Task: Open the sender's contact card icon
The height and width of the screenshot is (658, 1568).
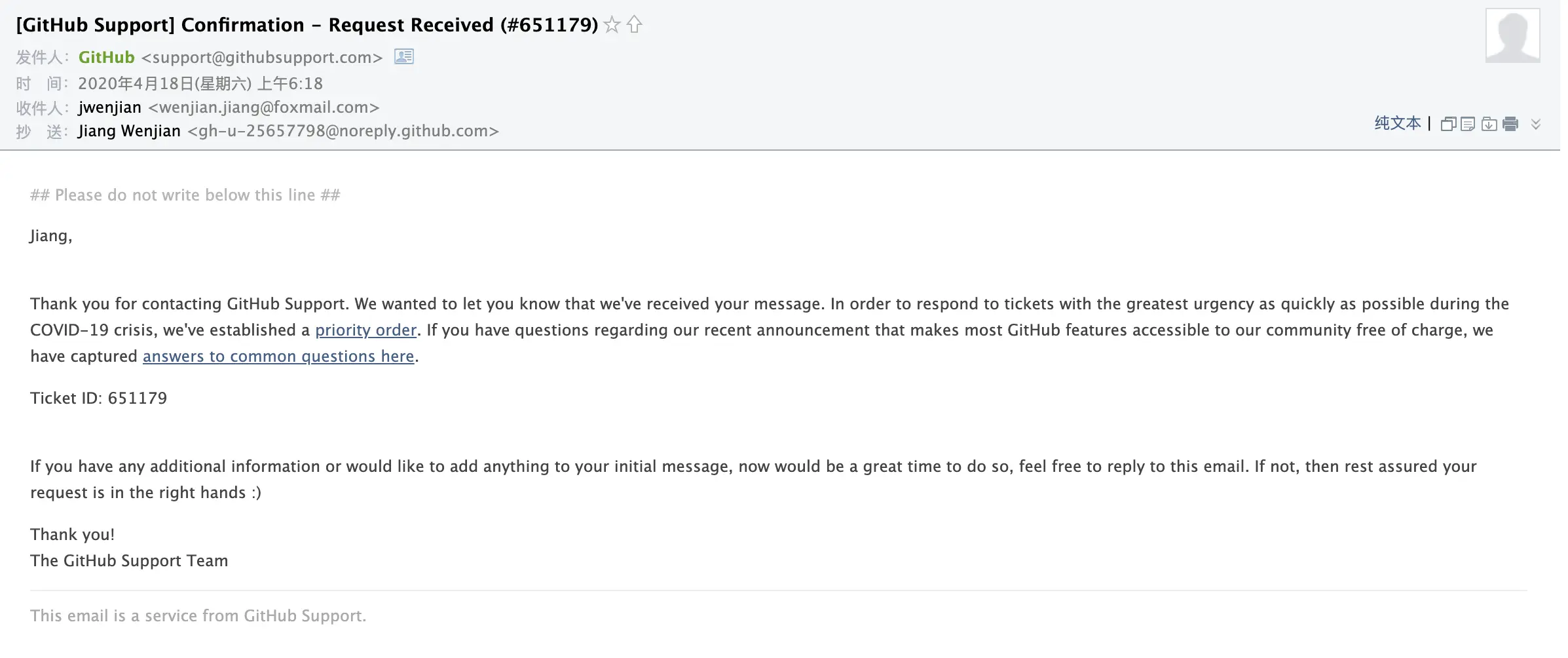Action: (403, 57)
